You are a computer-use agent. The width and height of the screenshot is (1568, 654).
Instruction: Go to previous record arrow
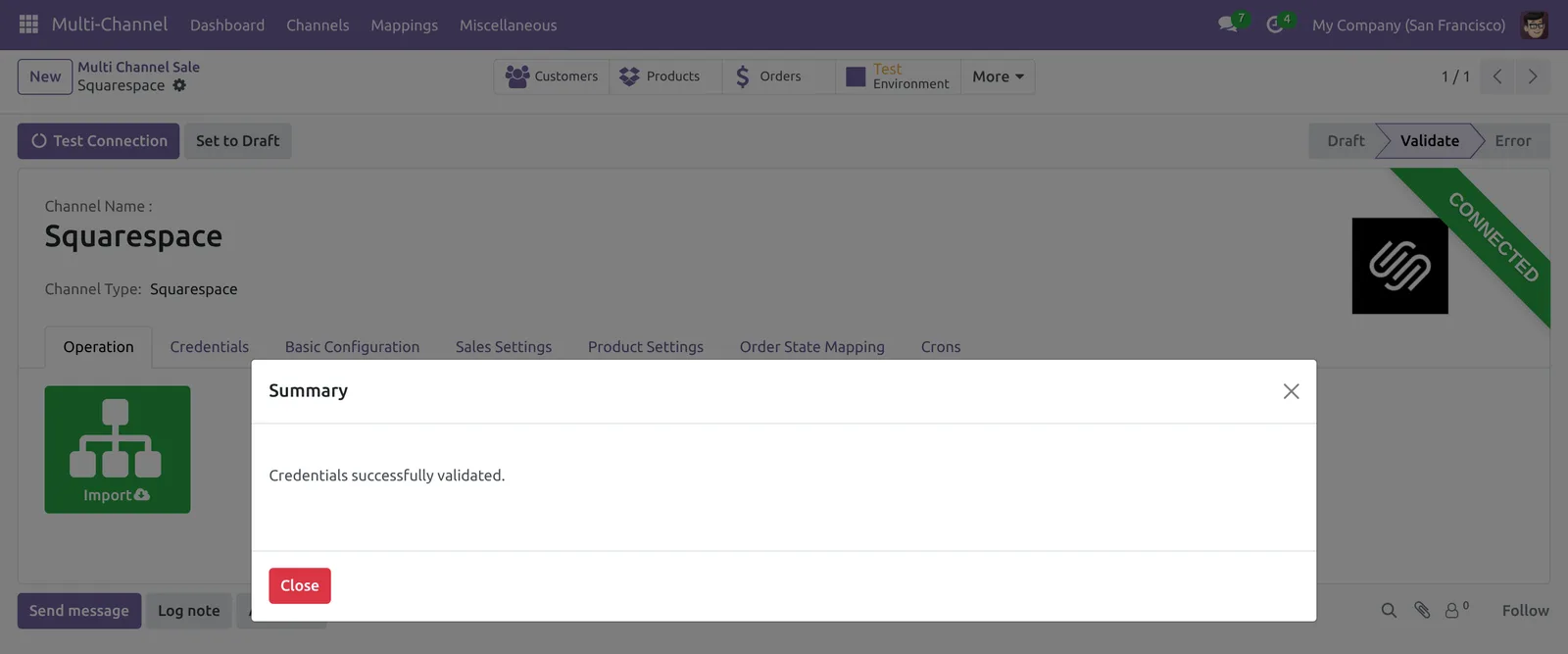pyautogui.click(x=1497, y=76)
